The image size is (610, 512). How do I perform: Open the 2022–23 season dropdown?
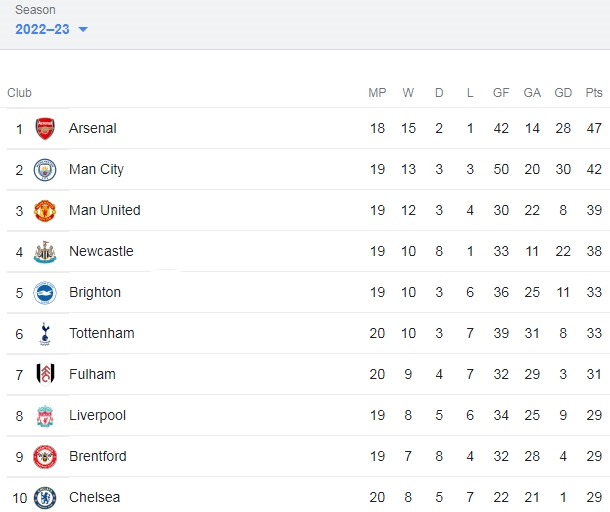(51, 29)
